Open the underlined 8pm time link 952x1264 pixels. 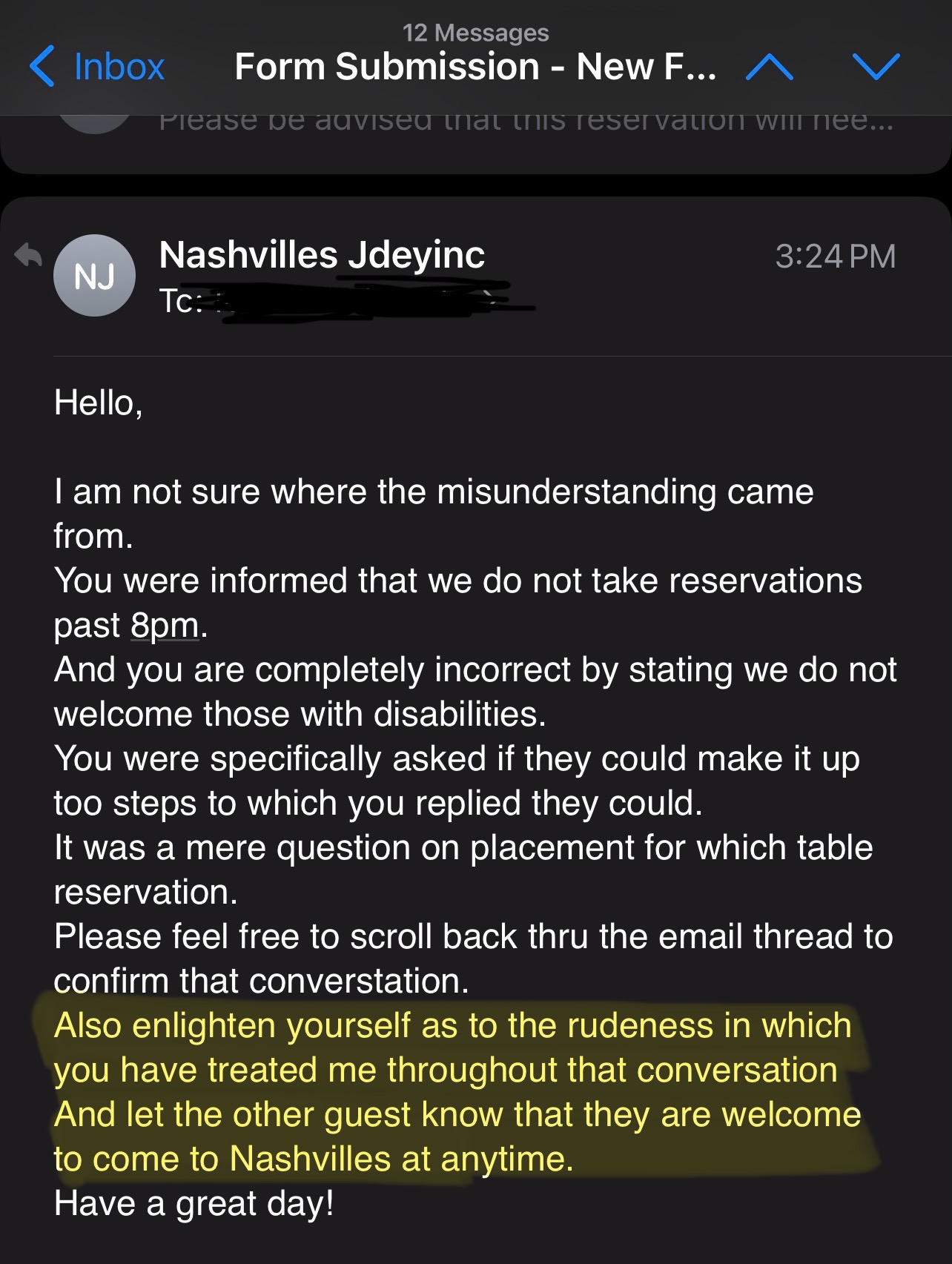(165, 625)
